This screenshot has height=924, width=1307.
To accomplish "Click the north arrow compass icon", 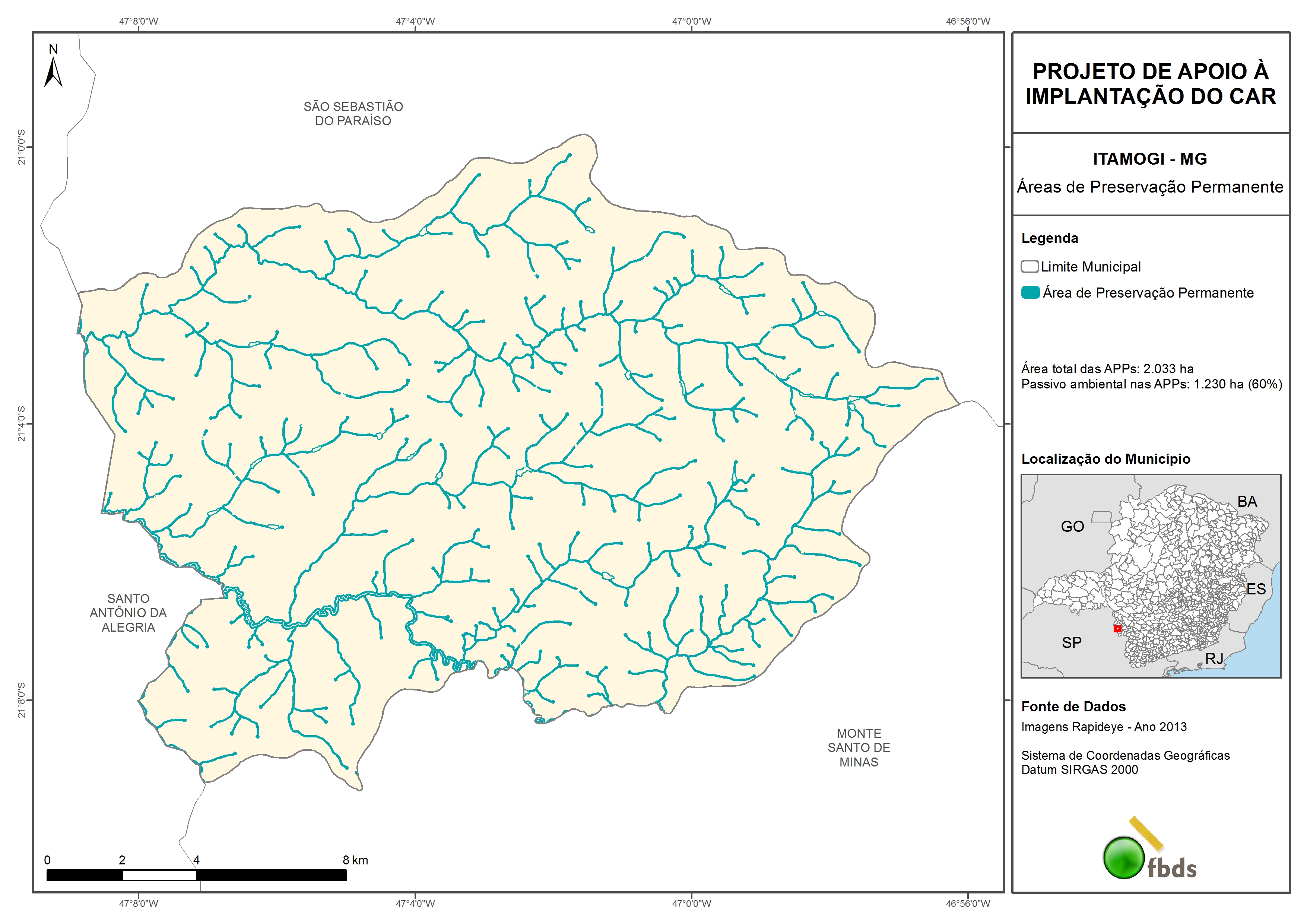I will (53, 72).
